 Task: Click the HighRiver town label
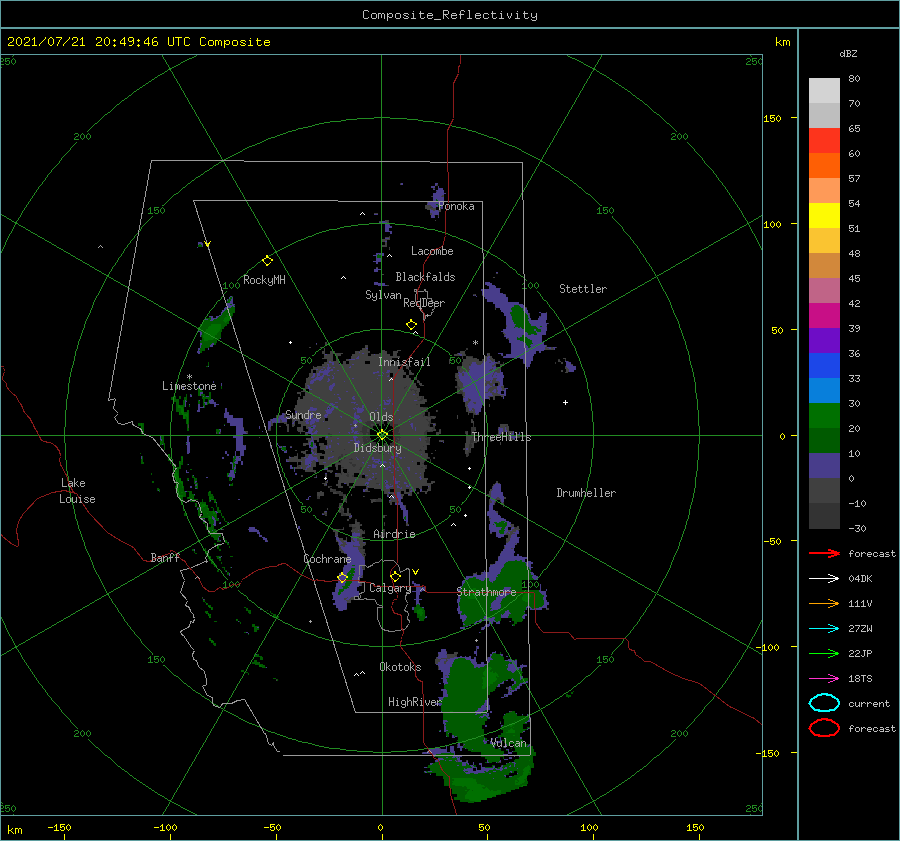[414, 702]
